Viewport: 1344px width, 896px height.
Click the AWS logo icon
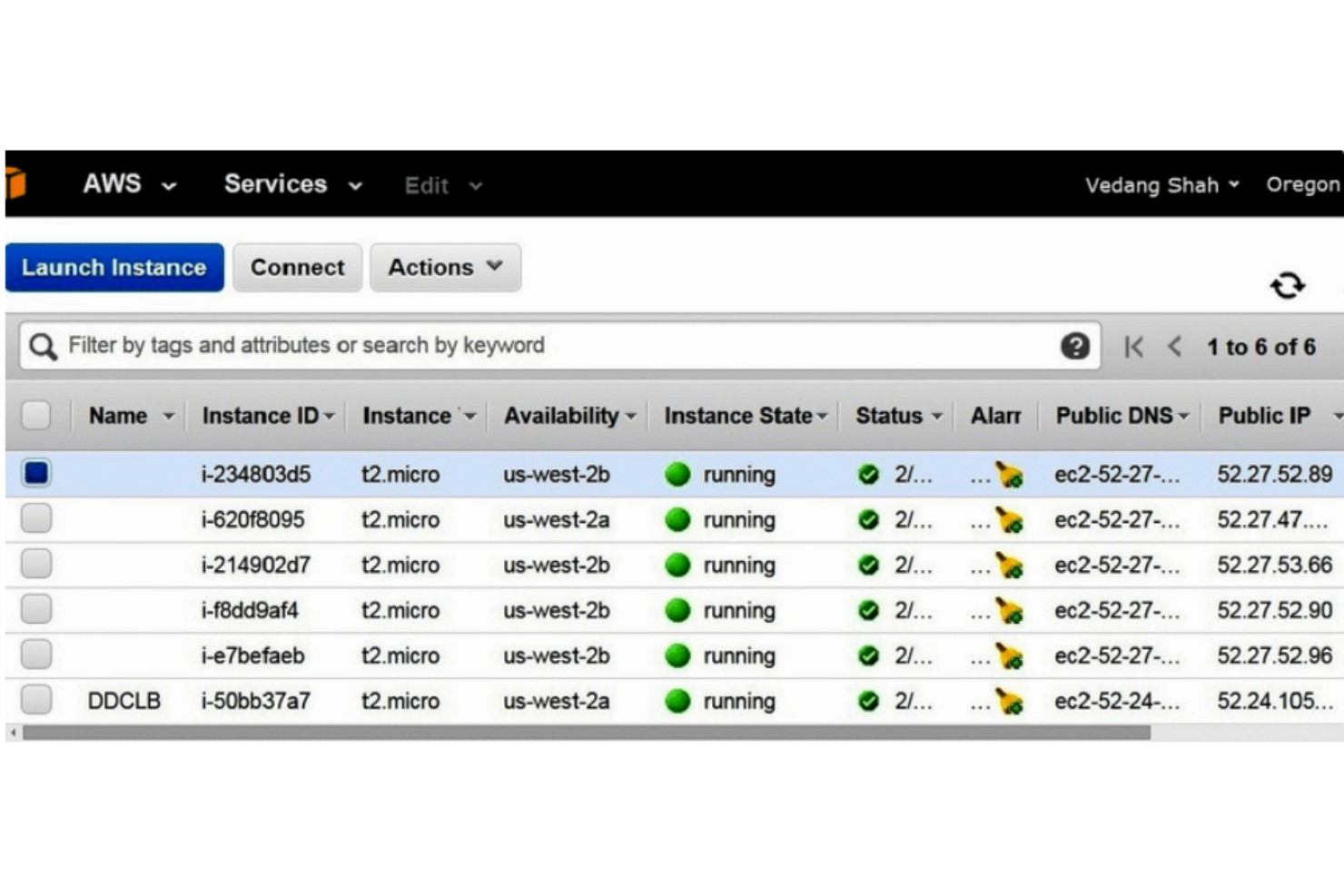[x=16, y=184]
